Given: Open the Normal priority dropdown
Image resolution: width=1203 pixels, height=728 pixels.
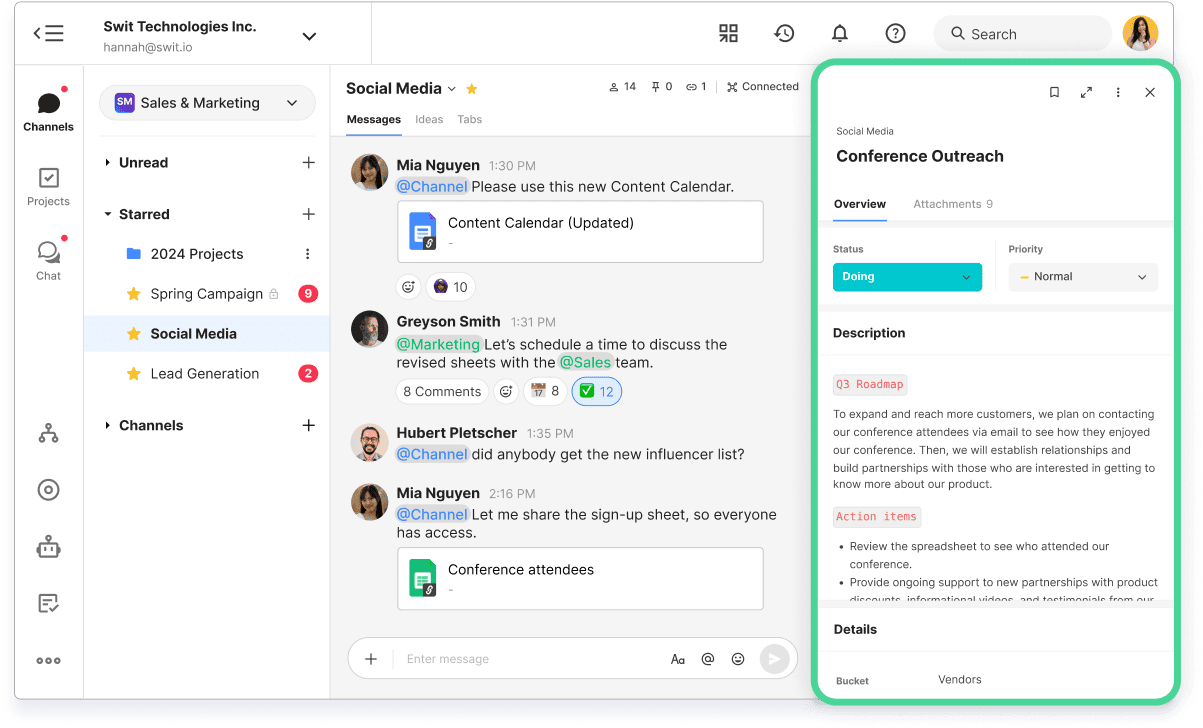Looking at the screenshot, I should [x=1082, y=277].
